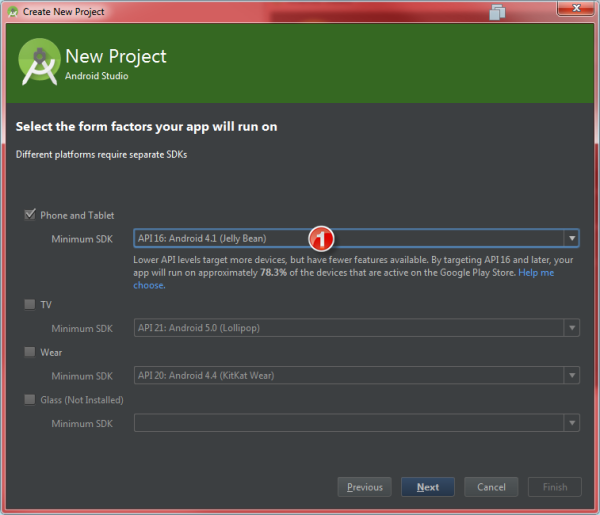This screenshot has height=515, width=600.
Task: Cancel the new project wizard
Action: tap(491, 487)
